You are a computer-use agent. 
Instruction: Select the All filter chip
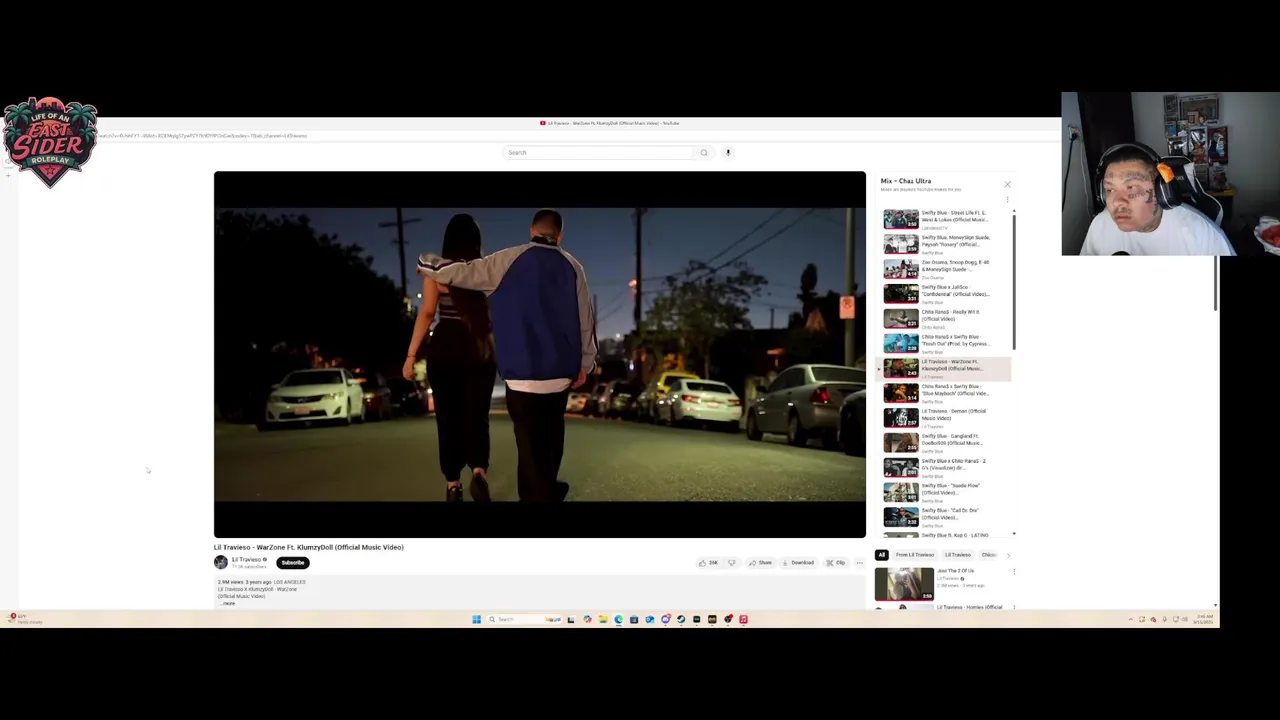881,555
